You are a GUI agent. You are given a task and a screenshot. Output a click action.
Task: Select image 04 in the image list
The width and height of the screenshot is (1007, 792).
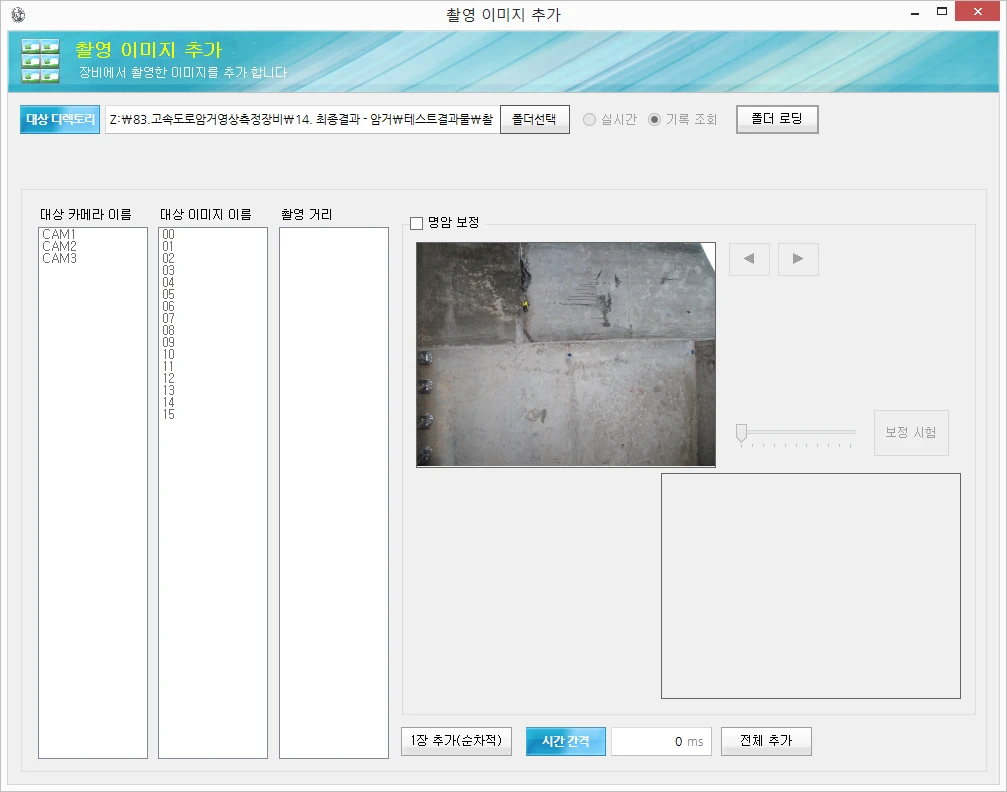point(168,283)
